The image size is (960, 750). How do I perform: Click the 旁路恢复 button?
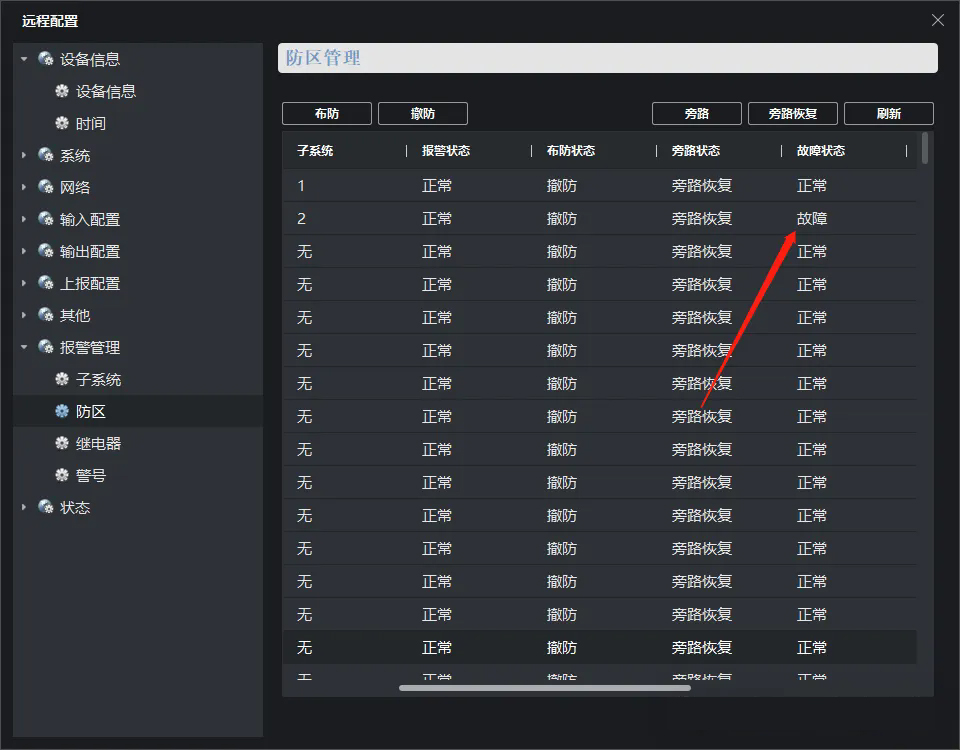pyautogui.click(x=792, y=114)
